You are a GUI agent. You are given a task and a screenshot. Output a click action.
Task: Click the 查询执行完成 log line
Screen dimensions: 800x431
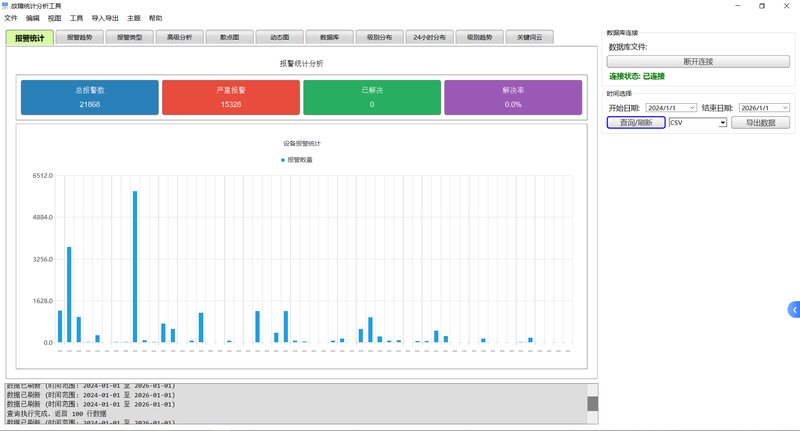[57, 414]
